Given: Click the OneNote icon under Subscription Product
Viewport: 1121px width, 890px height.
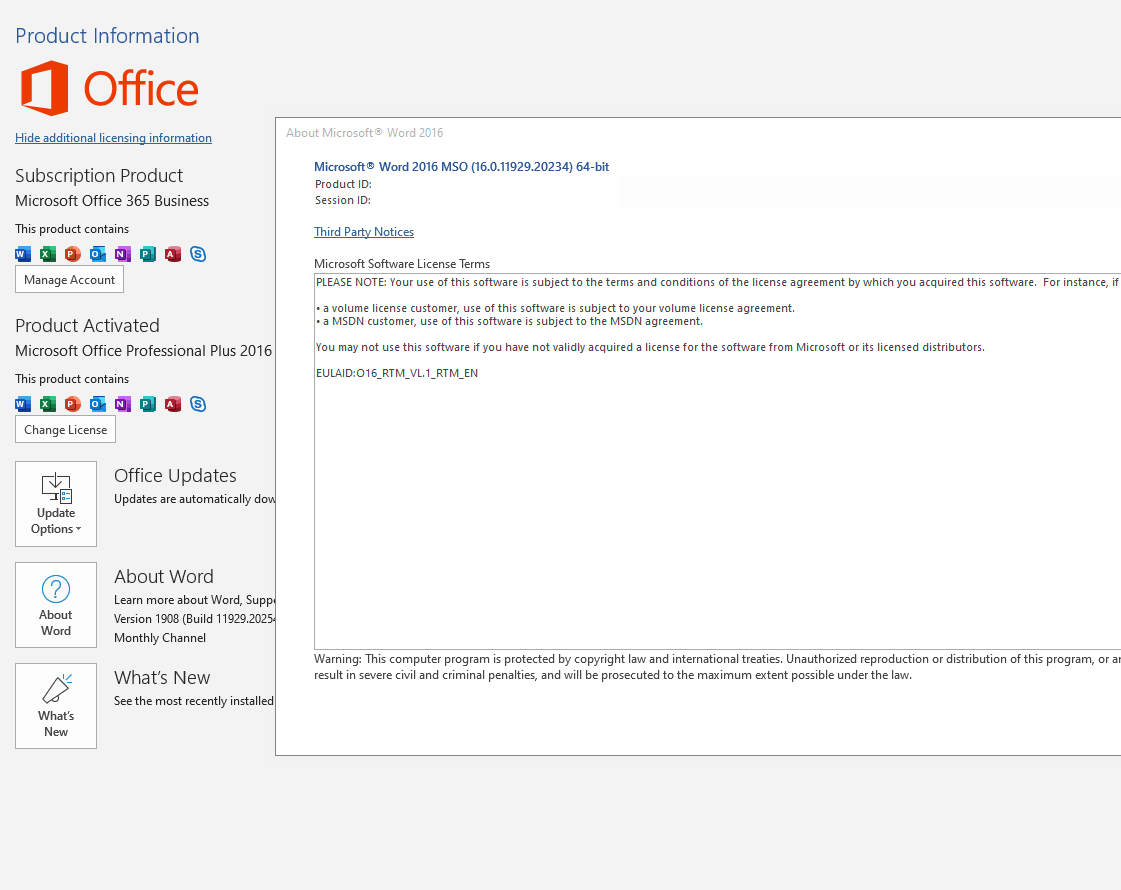Looking at the screenshot, I should 123,254.
